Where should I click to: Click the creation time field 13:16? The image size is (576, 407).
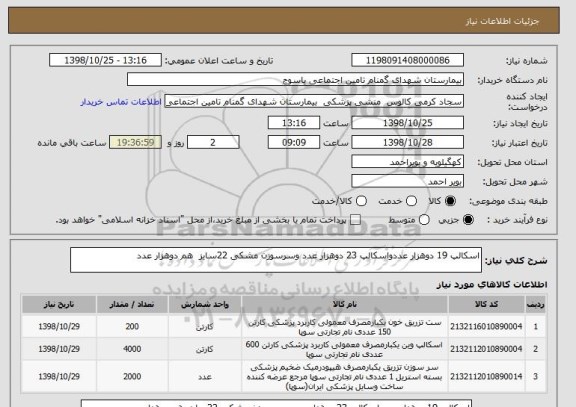point(294,123)
